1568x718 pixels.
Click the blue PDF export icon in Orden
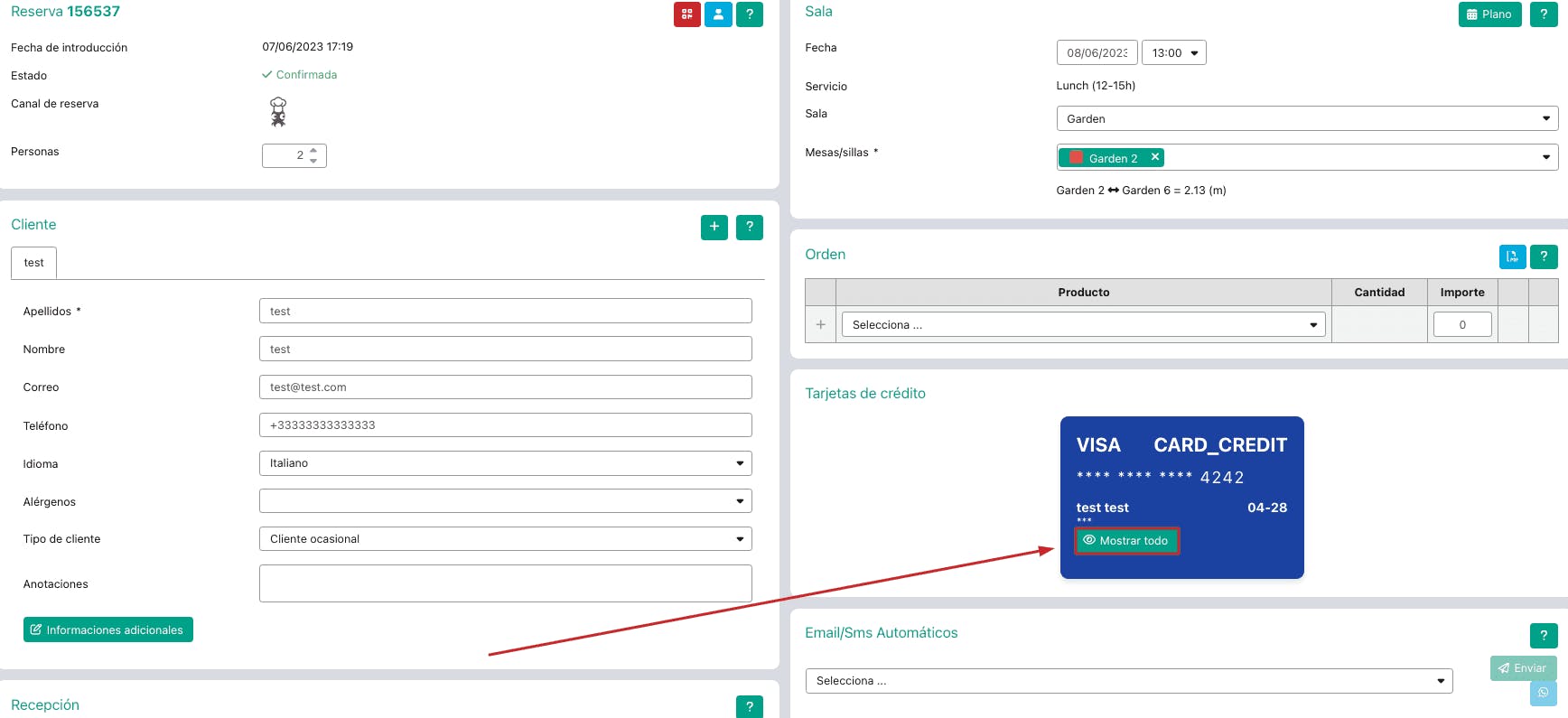pyautogui.click(x=1513, y=256)
